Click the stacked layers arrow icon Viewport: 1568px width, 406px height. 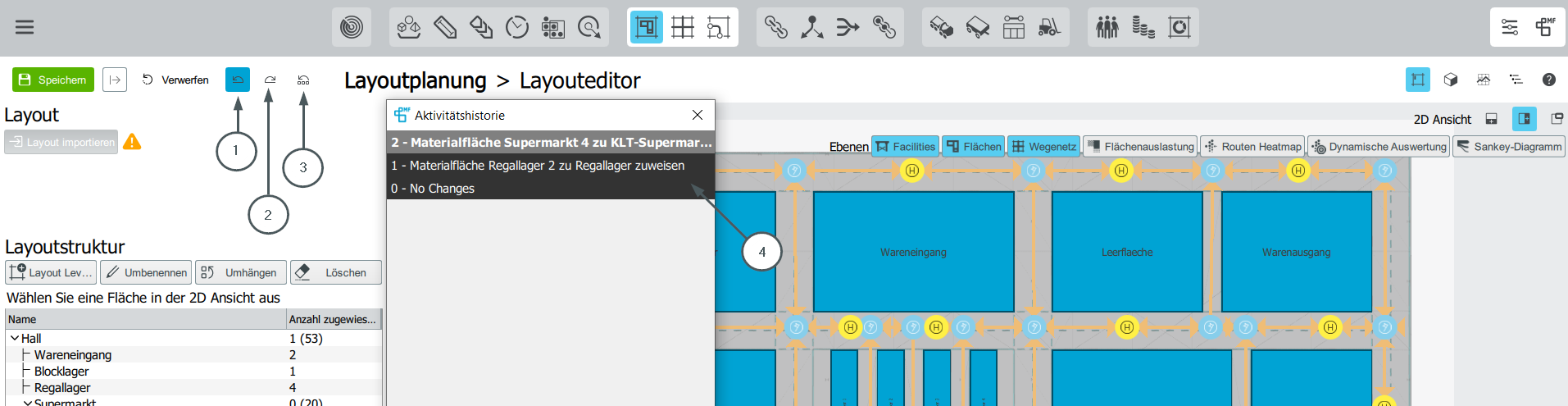(x=481, y=27)
